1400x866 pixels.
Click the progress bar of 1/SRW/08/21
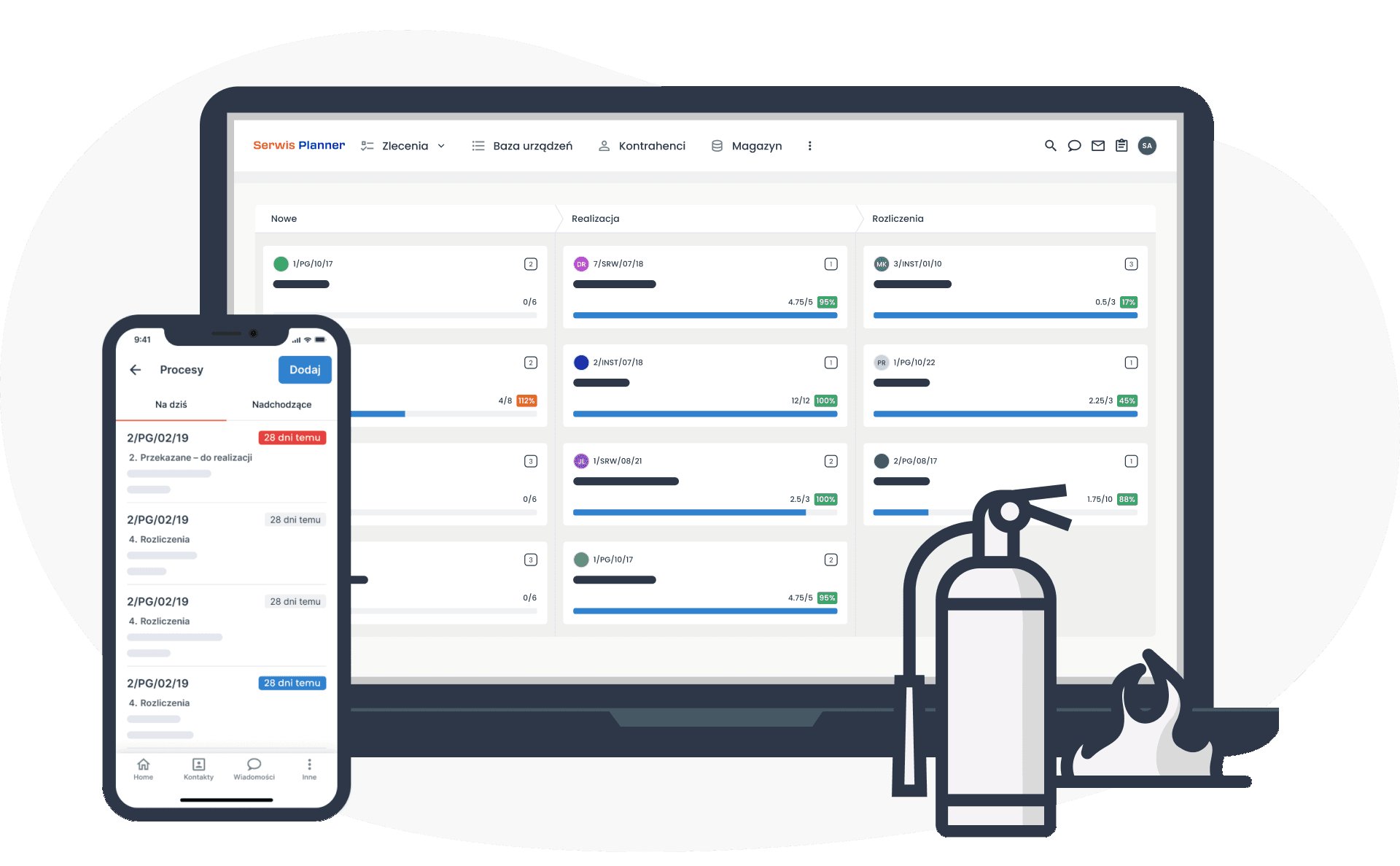pos(705,513)
